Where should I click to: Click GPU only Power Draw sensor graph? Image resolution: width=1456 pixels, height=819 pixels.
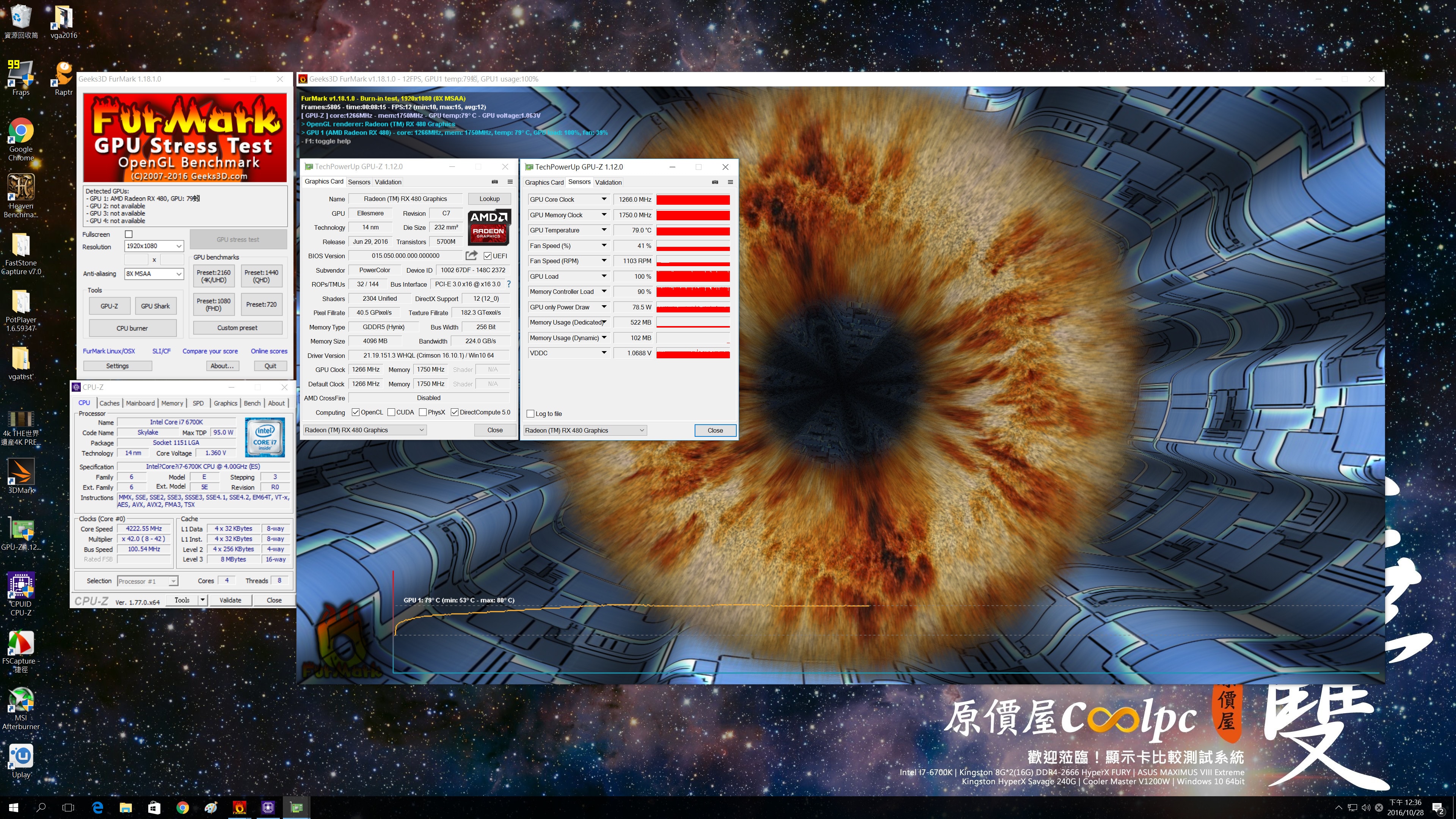click(x=693, y=307)
